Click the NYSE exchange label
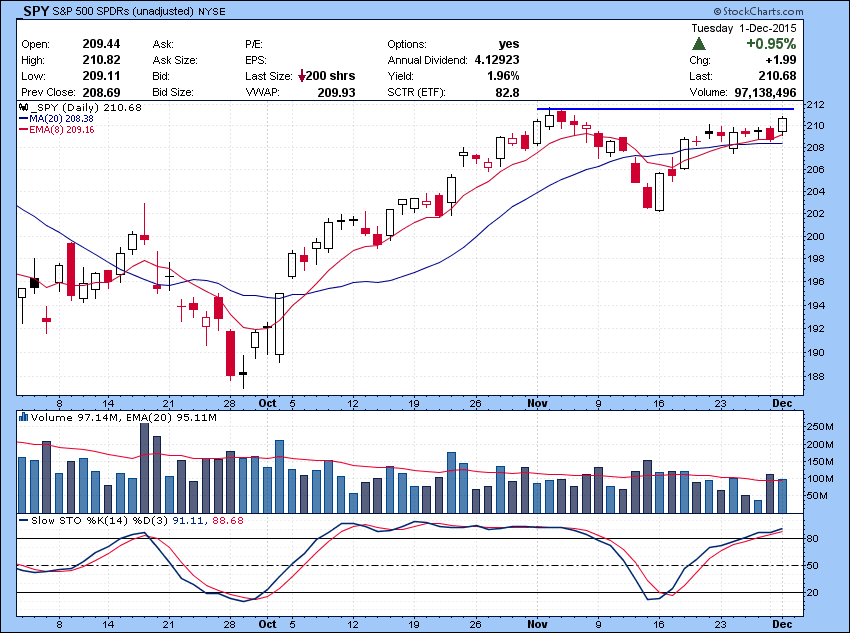 (x=211, y=11)
